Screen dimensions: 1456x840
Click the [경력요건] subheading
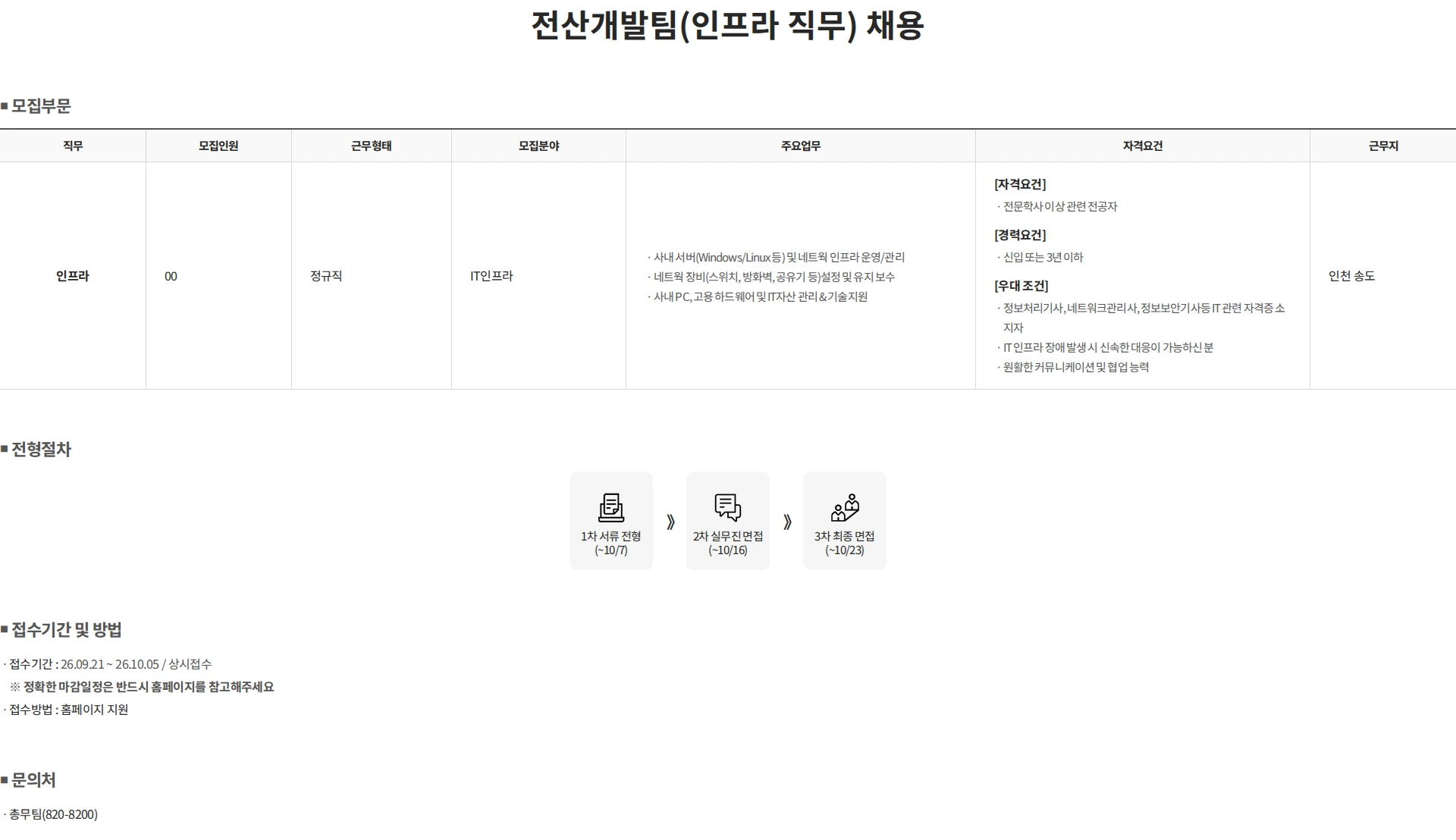pos(1020,235)
